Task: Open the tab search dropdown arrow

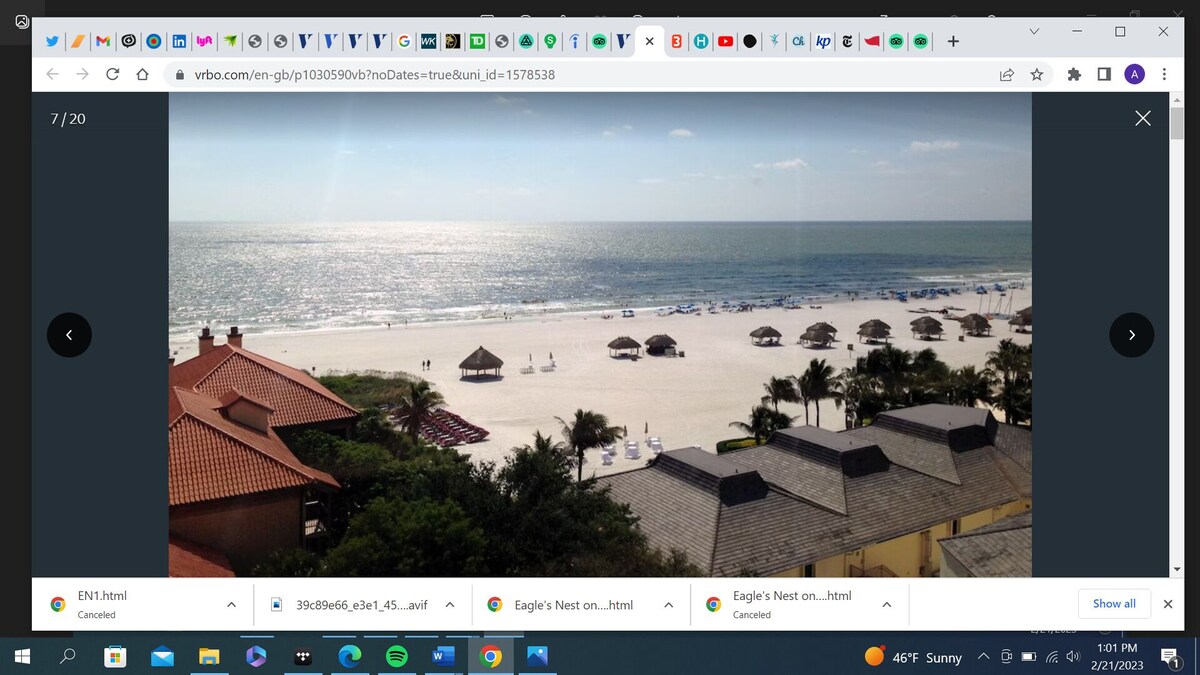Action: click(x=1034, y=32)
